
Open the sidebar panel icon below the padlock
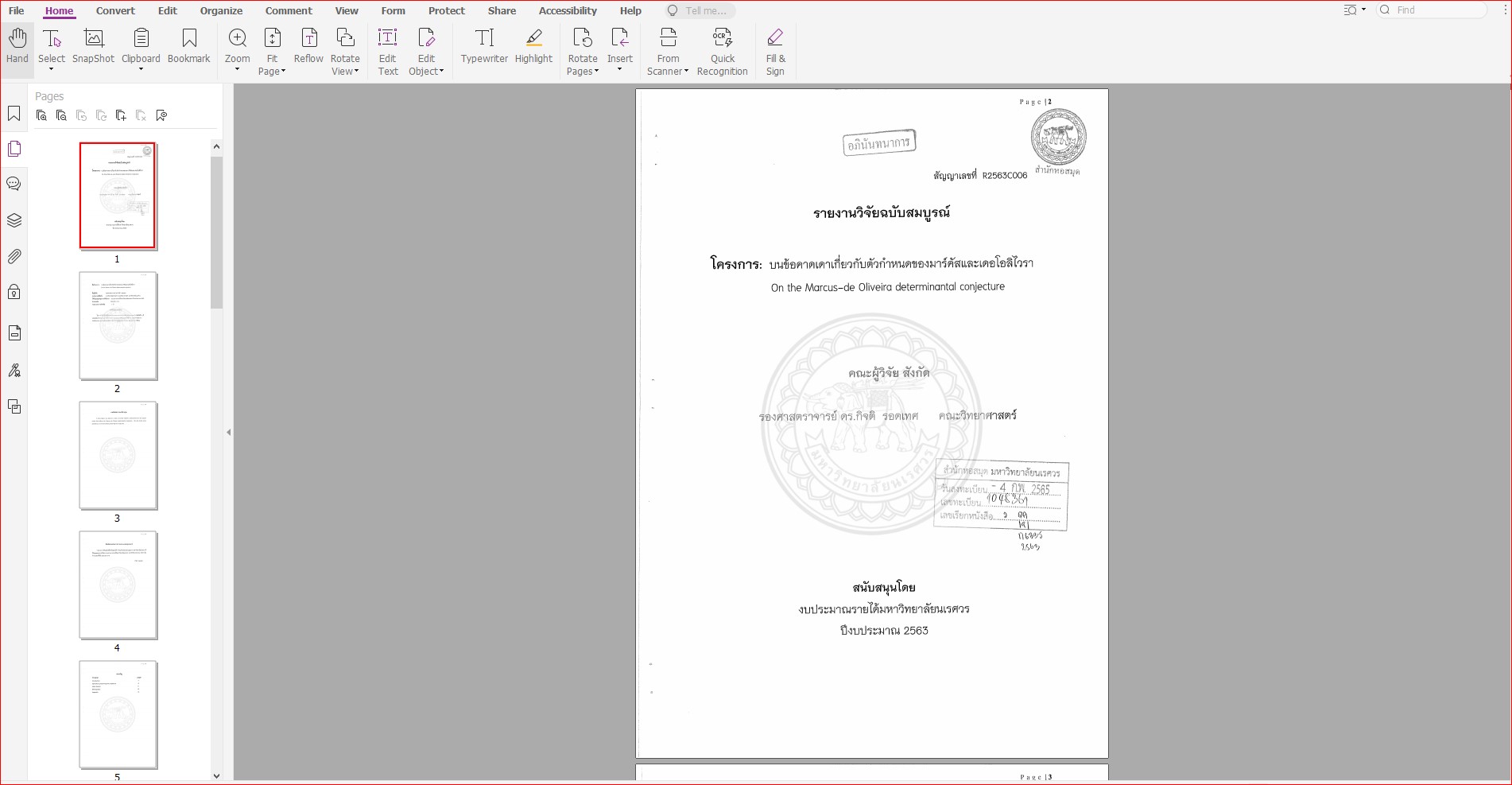click(14, 332)
